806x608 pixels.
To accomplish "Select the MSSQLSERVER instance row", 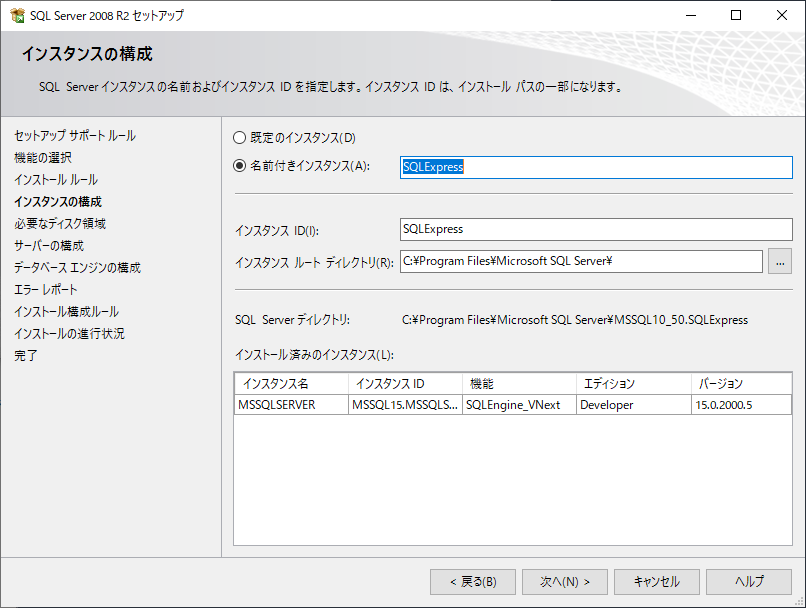I will pos(291,405).
